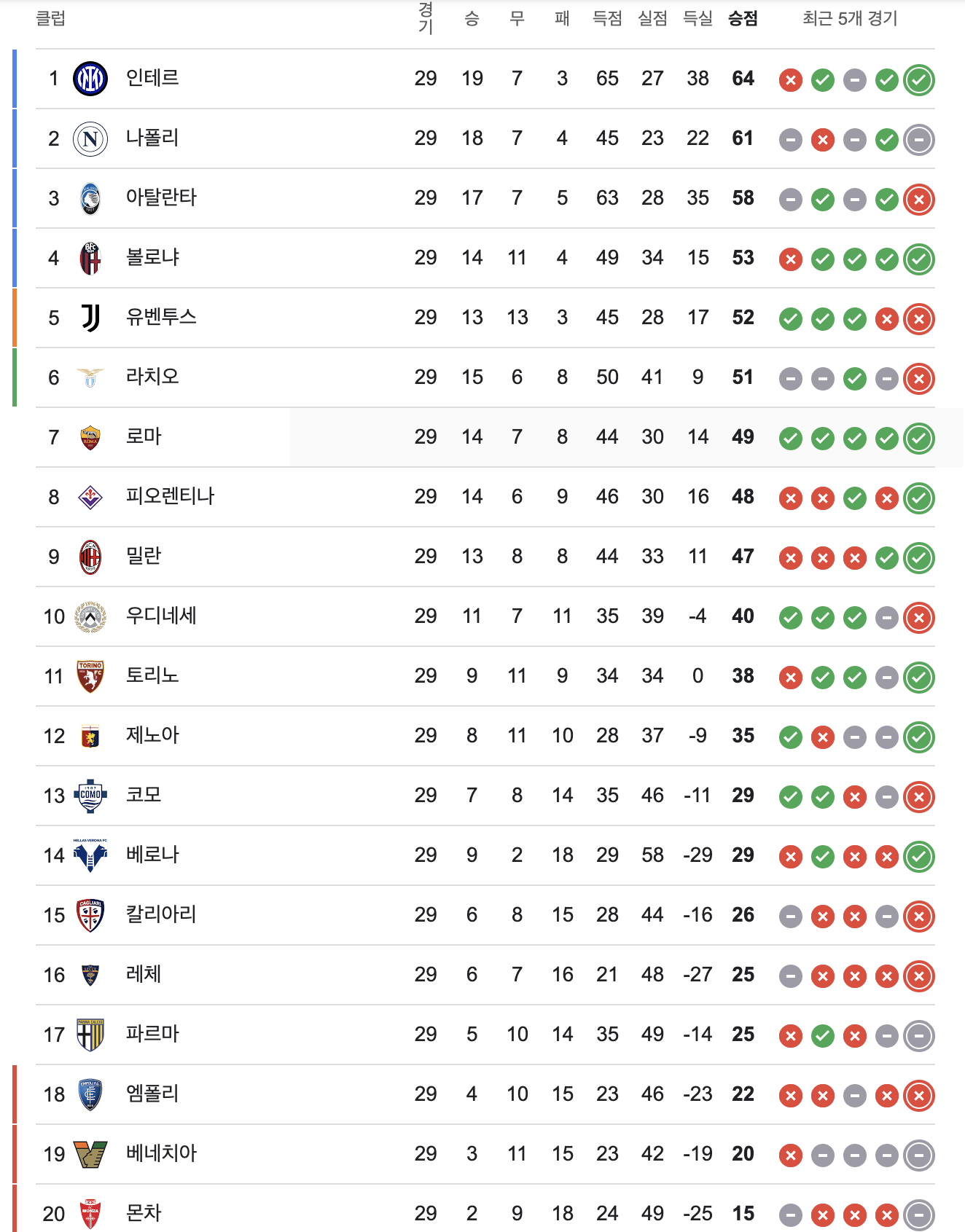The image size is (965, 1232).
Task: Click the Hellas Verona crest icon
Action: coord(90,855)
